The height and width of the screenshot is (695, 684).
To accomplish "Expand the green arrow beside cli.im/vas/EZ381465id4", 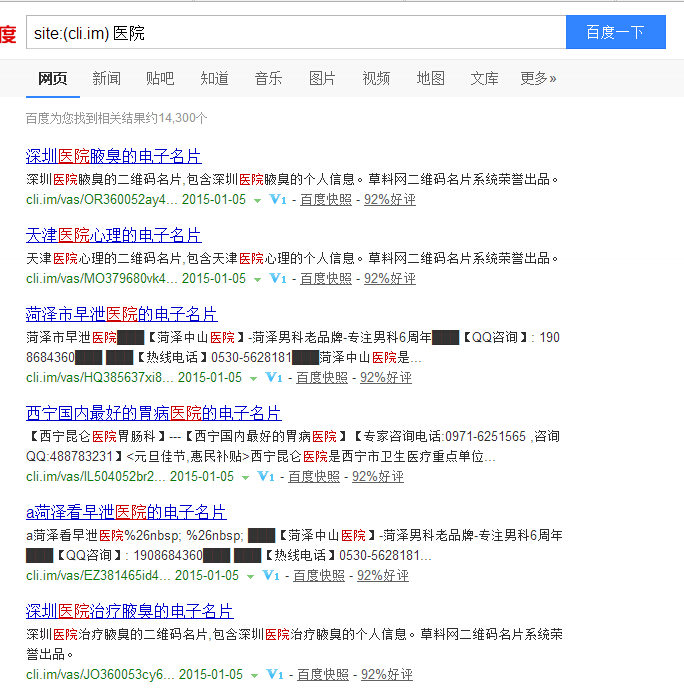I will click(250, 577).
